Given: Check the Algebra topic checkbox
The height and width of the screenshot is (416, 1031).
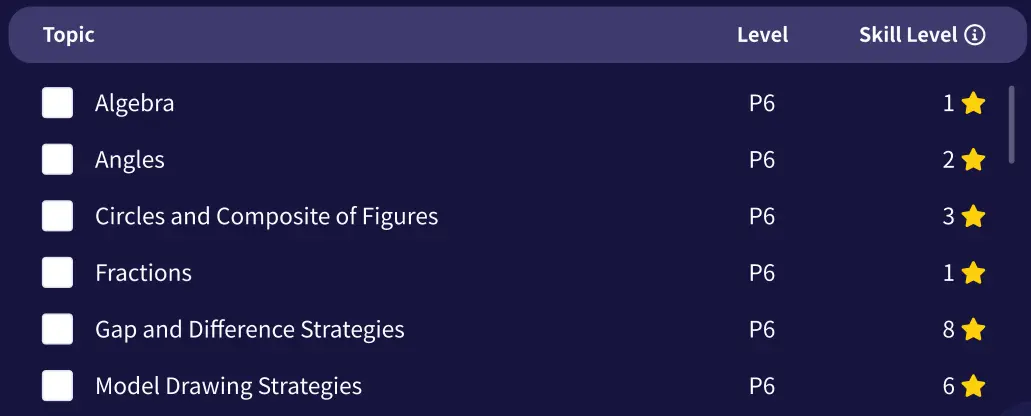Looking at the screenshot, I should click(x=57, y=103).
